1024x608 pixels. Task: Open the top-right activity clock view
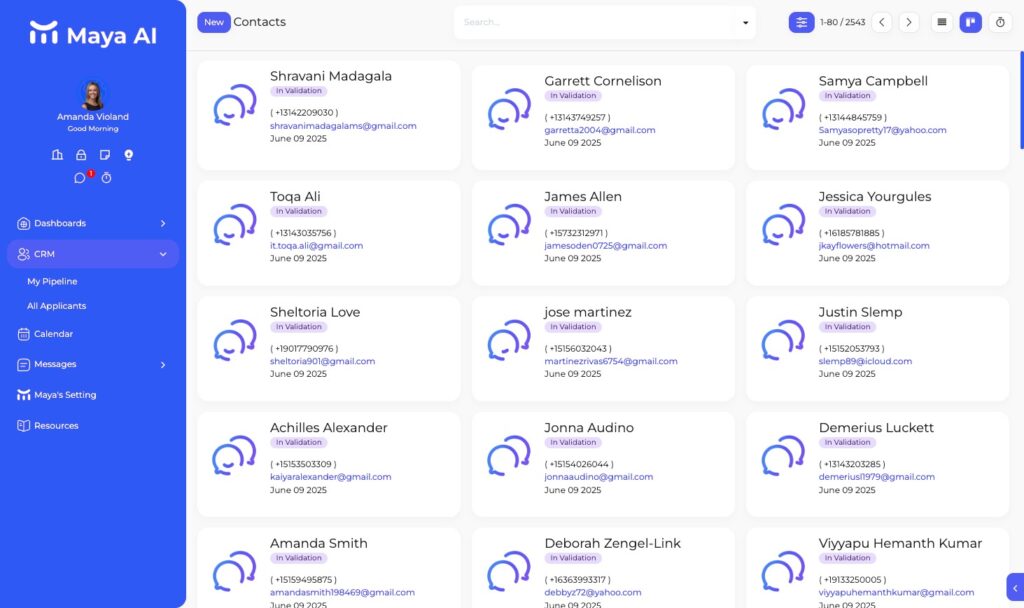coord(1000,22)
